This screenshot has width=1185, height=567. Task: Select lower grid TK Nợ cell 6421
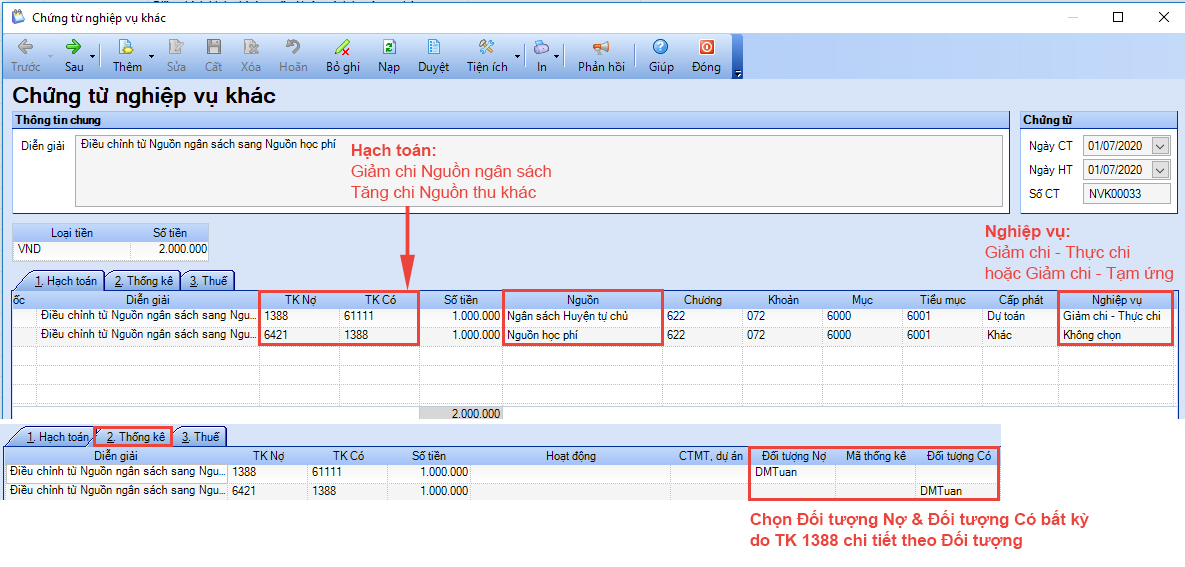pyautogui.click(x=268, y=491)
